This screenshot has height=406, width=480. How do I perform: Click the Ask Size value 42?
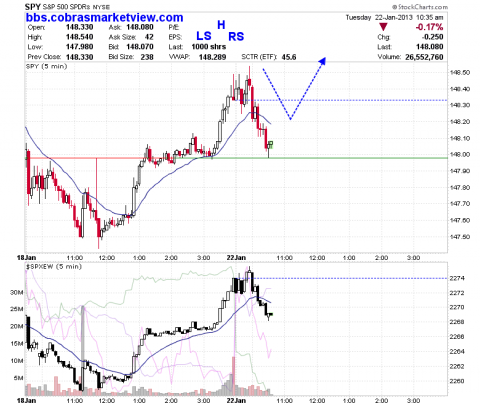149,37
